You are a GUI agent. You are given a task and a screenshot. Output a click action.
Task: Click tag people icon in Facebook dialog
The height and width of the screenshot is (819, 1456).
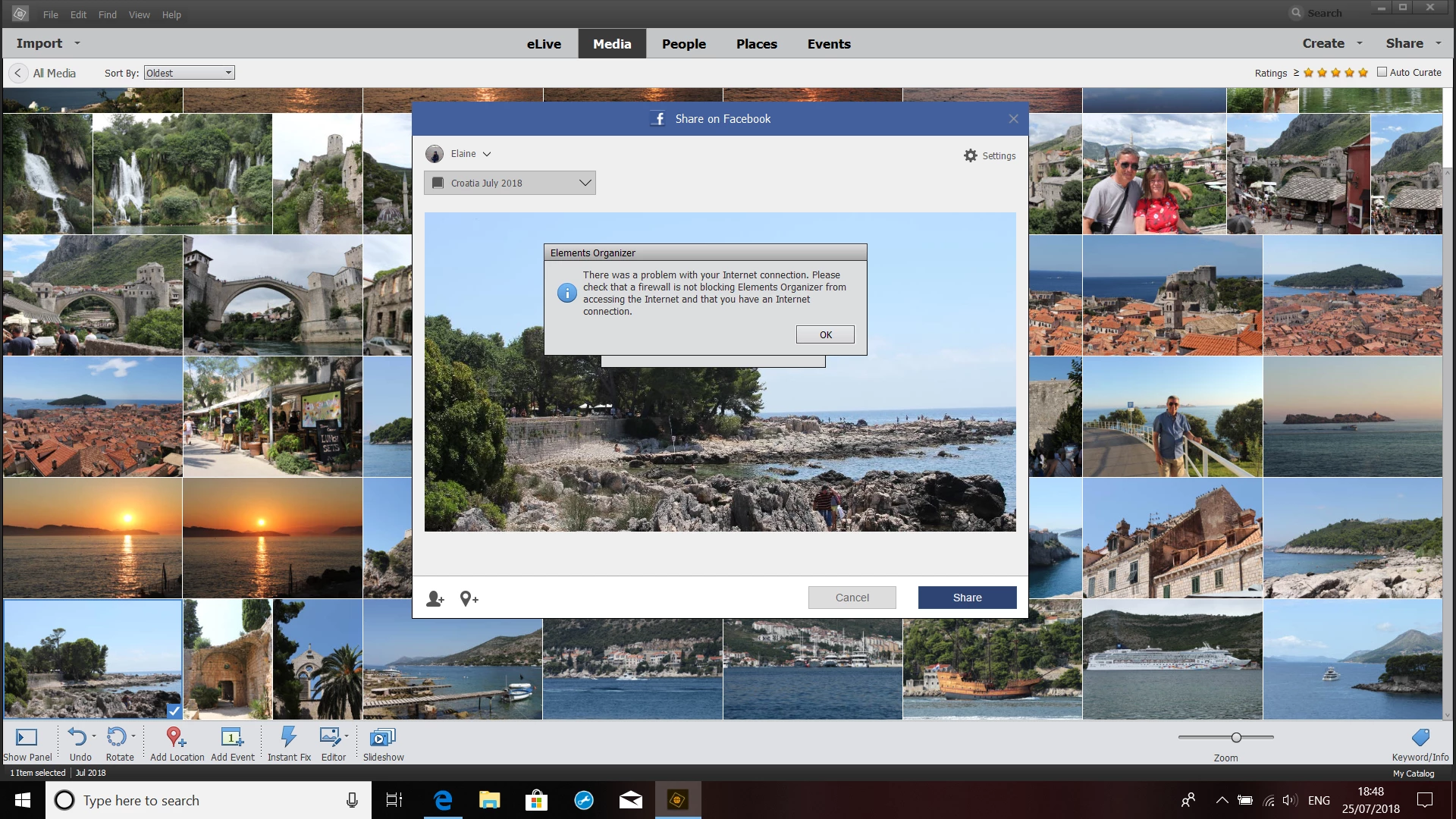[x=435, y=599]
